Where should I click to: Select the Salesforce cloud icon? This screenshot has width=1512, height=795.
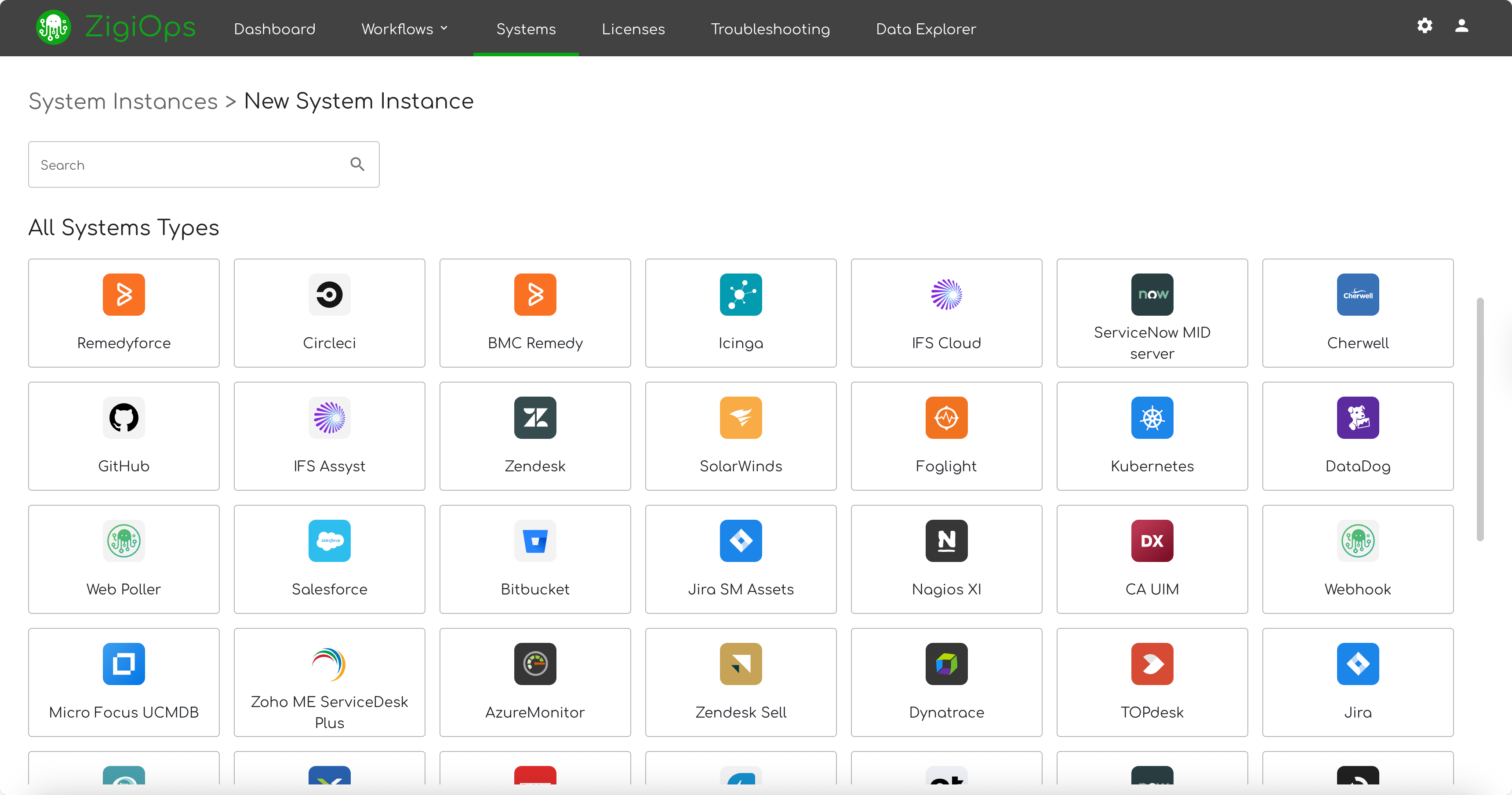329,540
